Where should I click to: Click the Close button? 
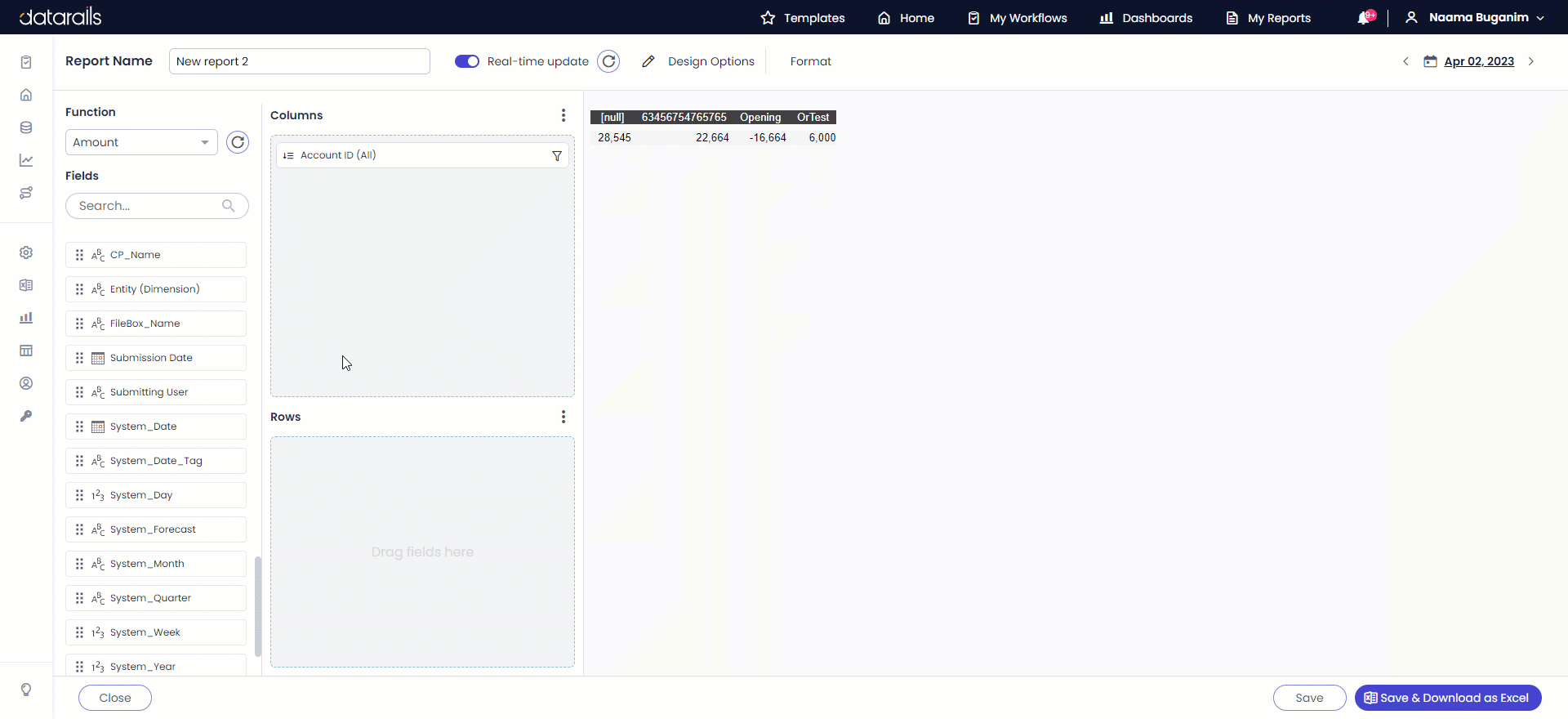[x=115, y=698]
